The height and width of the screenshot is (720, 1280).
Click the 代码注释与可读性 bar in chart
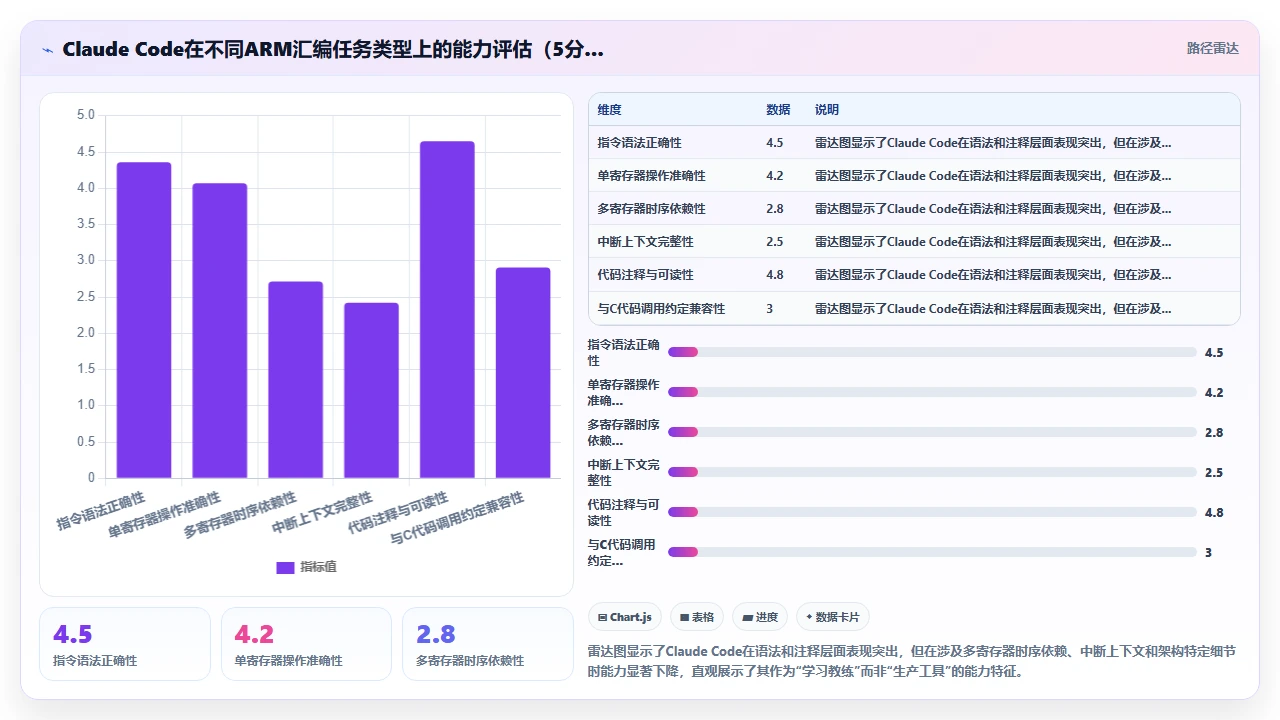coord(447,310)
